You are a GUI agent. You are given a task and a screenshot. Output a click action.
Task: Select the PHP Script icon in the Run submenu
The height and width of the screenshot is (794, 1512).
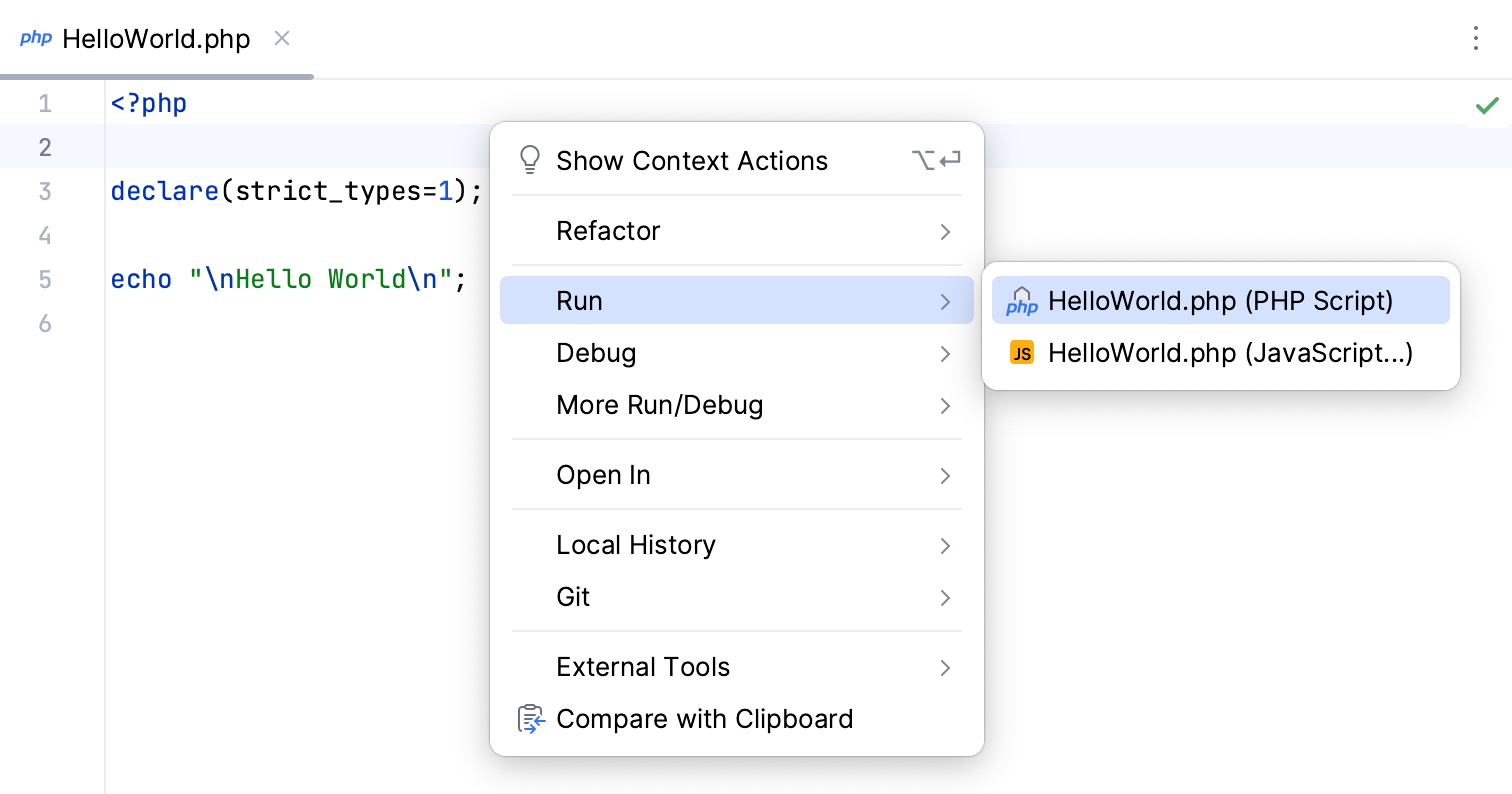click(1022, 300)
